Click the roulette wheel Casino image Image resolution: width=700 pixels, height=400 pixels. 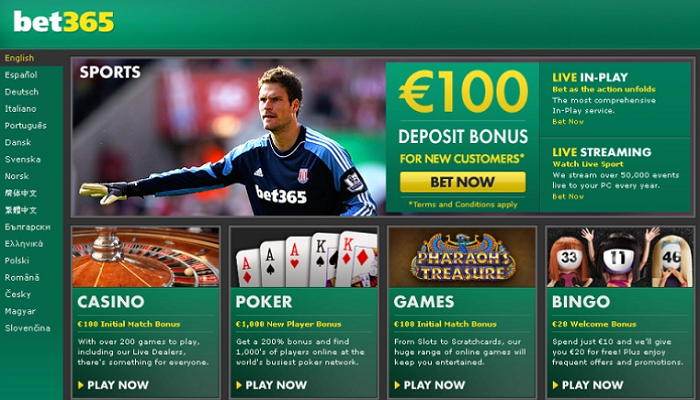[146, 257]
